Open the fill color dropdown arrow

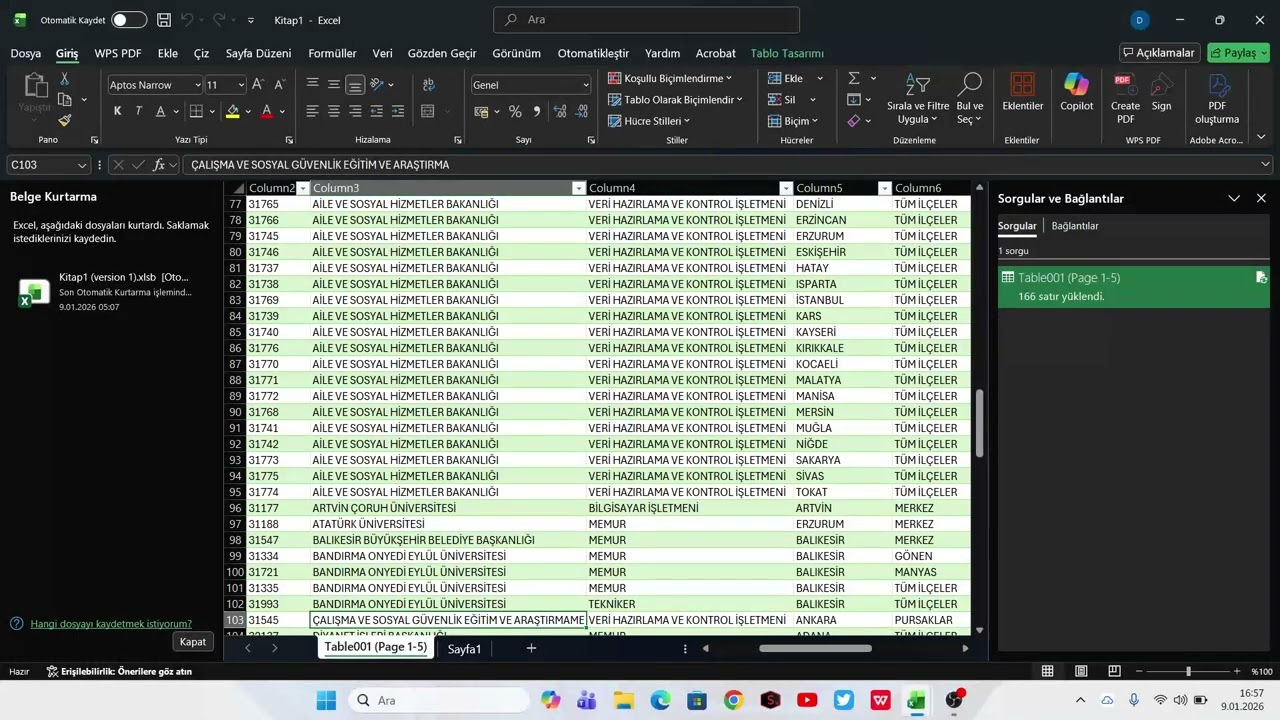[247, 111]
